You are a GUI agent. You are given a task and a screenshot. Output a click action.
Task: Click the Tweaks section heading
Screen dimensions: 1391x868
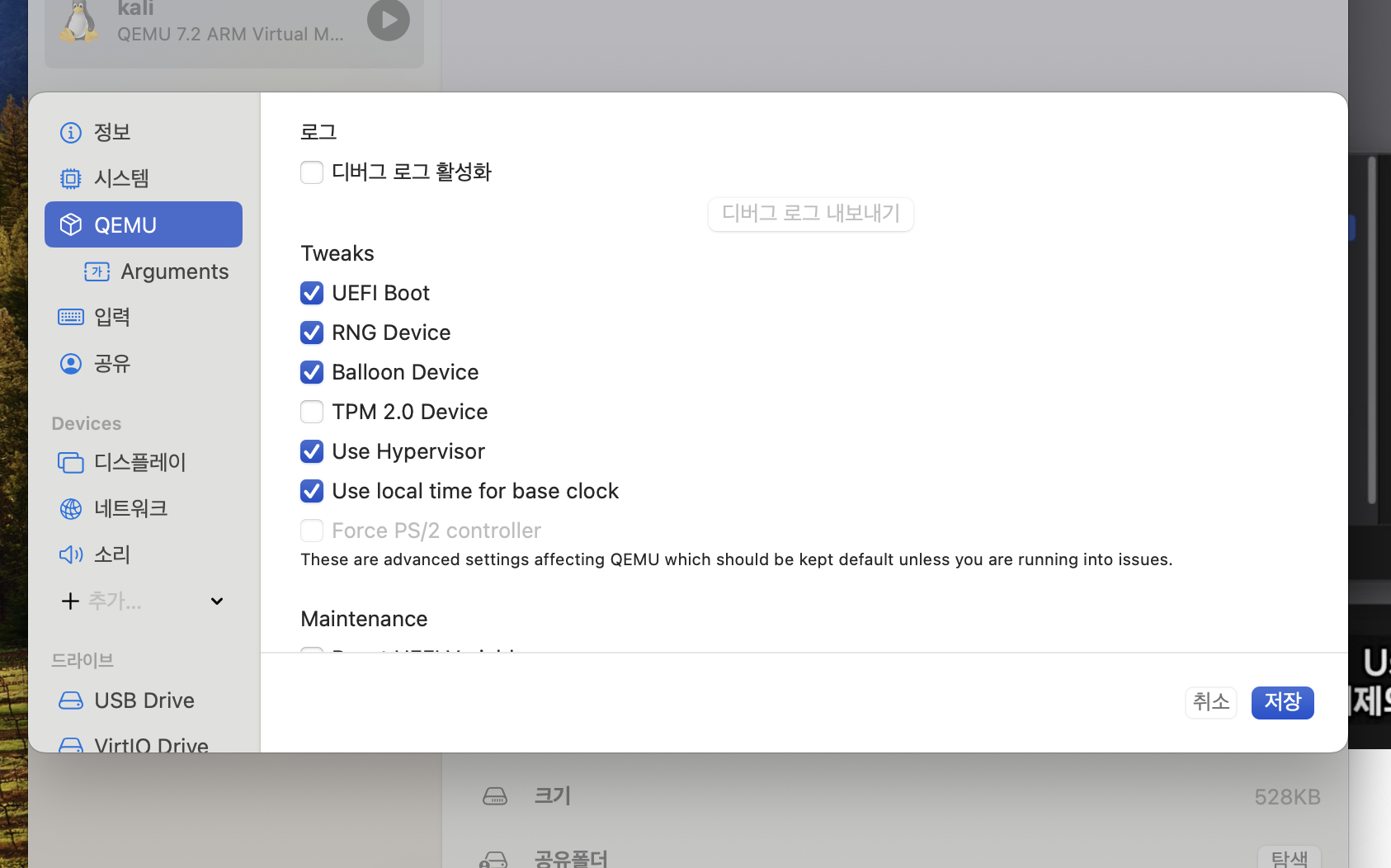pos(337,253)
